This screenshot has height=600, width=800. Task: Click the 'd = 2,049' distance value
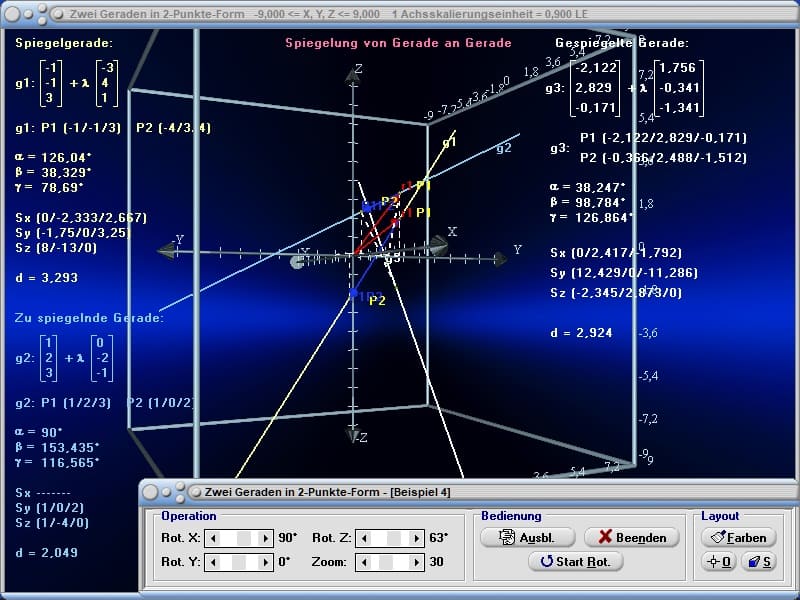pos(46,553)
